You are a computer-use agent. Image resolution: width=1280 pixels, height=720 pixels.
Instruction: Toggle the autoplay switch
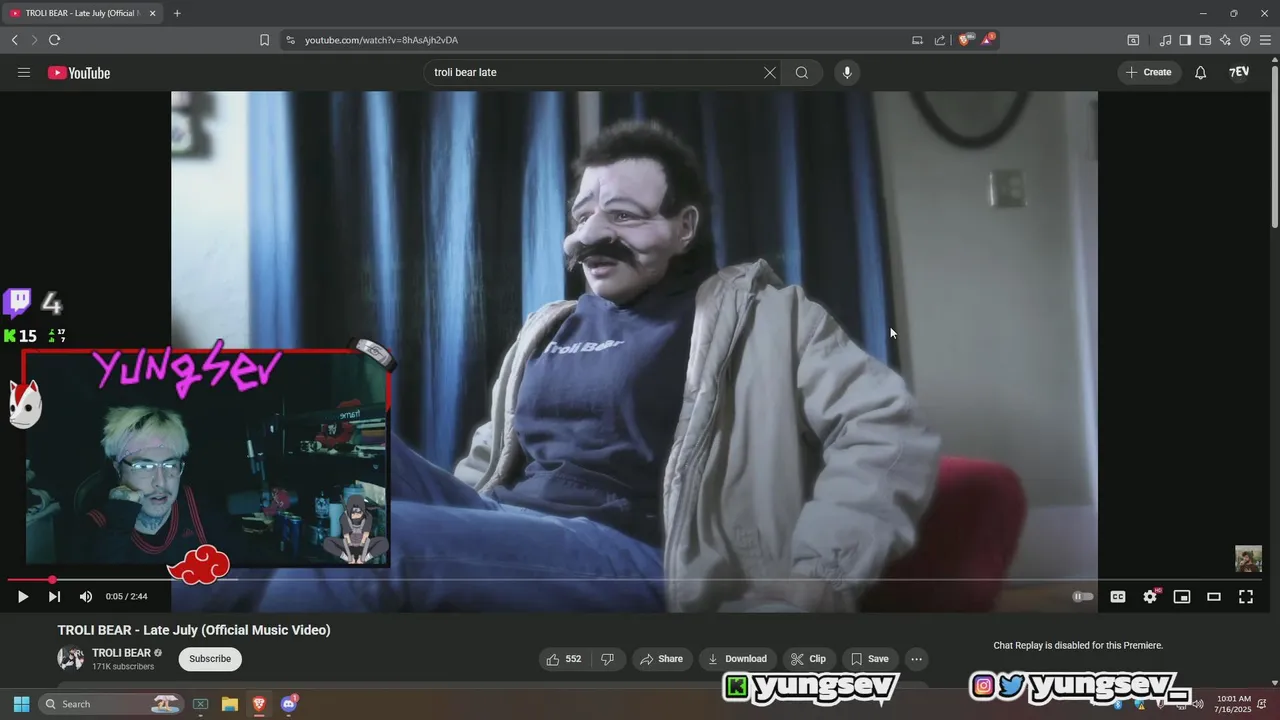(x=1083, y=596)
